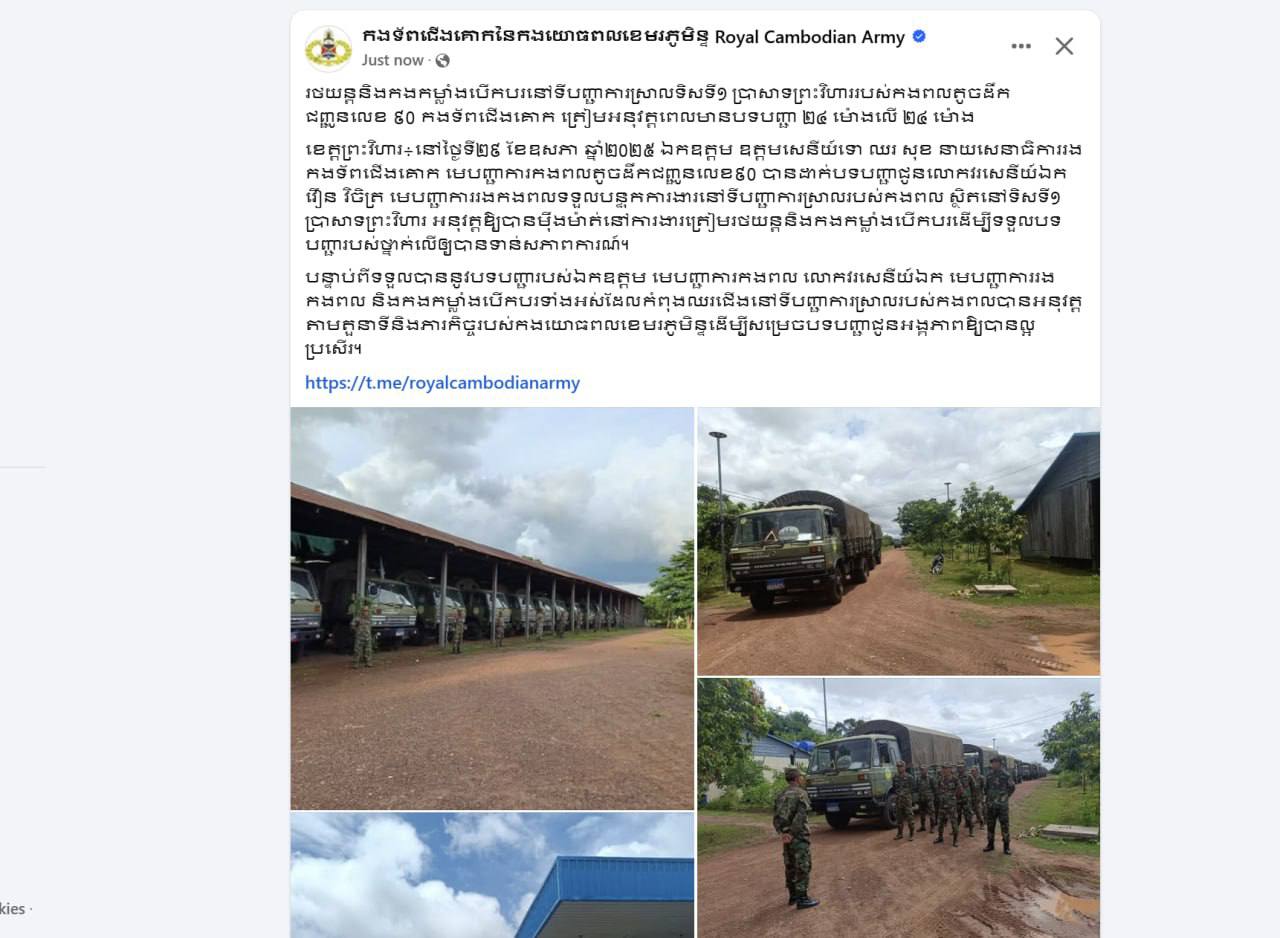This screenshot has height=938, width=1280.
Task: Click the last paragraph above the Telegram link
Action: click(x=694, y=313)
